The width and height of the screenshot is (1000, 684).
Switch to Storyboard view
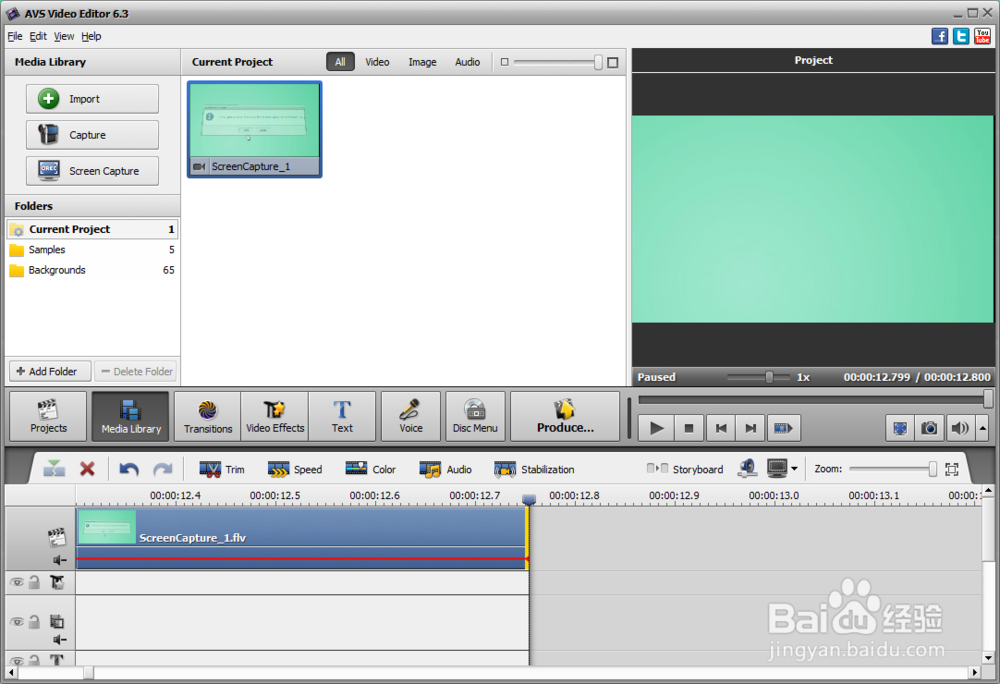(x=685, y=469)
